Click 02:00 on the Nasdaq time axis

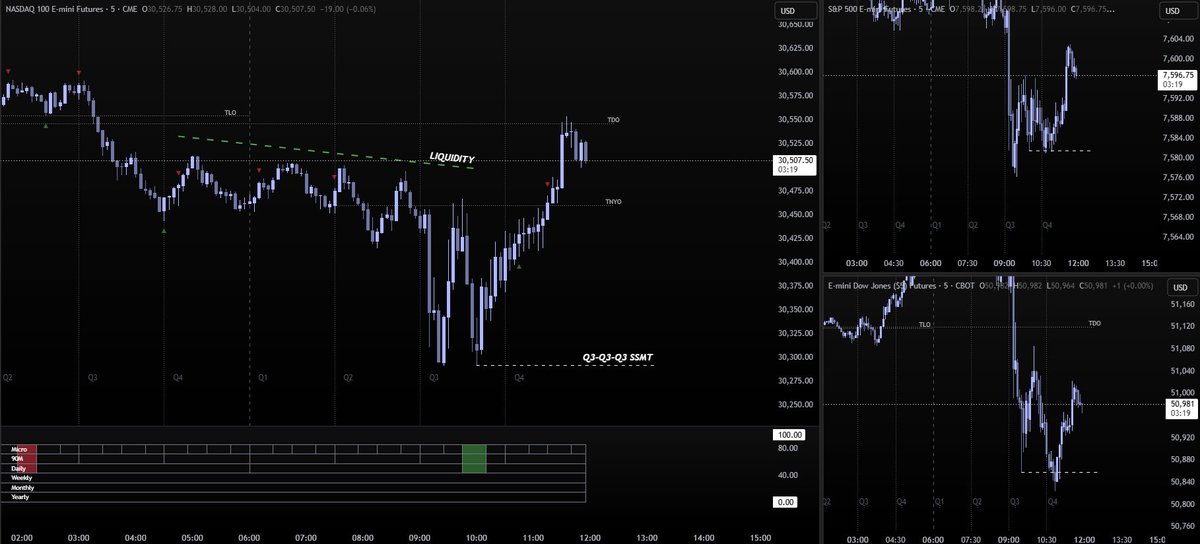22,536
